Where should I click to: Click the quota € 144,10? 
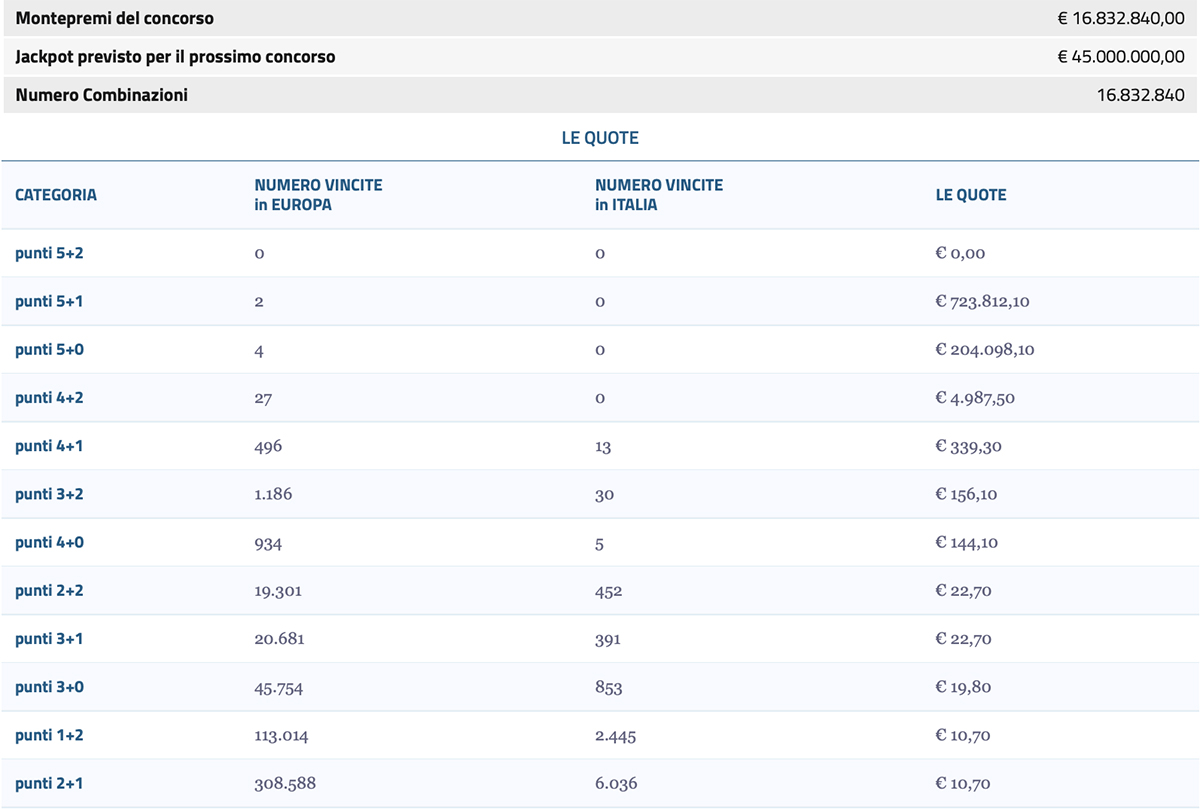click(x=967, y=542)
